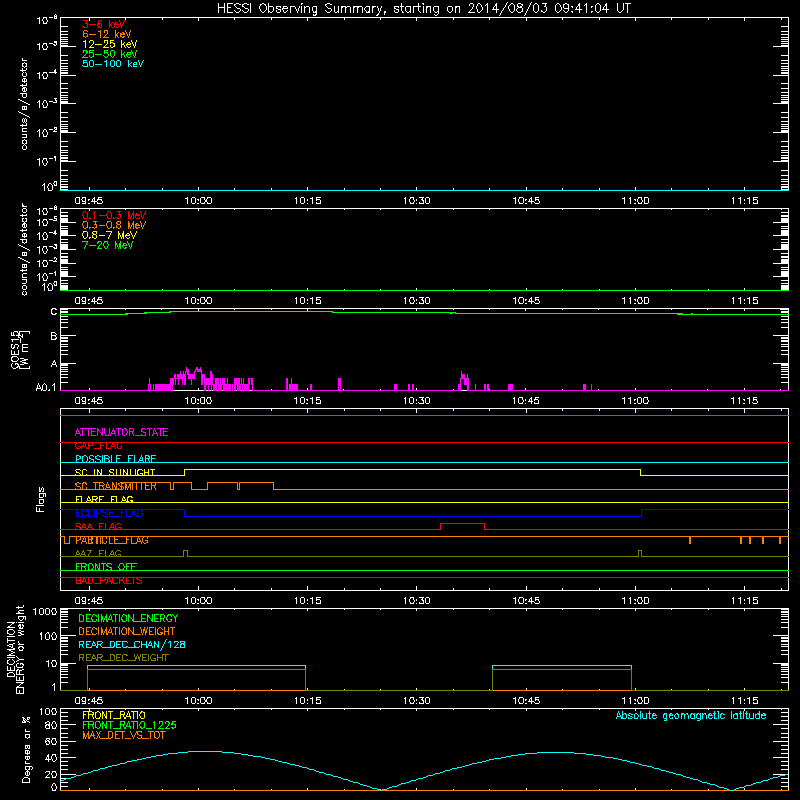The height and width of the screenshot is (800, 800).
Task: Click the 10:15 tick under the keV panel
Action: point(308,201)
